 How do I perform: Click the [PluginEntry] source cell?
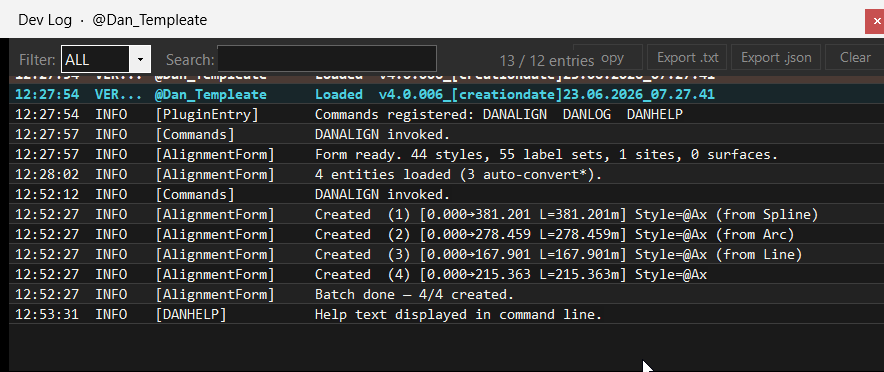click(207, 114)
